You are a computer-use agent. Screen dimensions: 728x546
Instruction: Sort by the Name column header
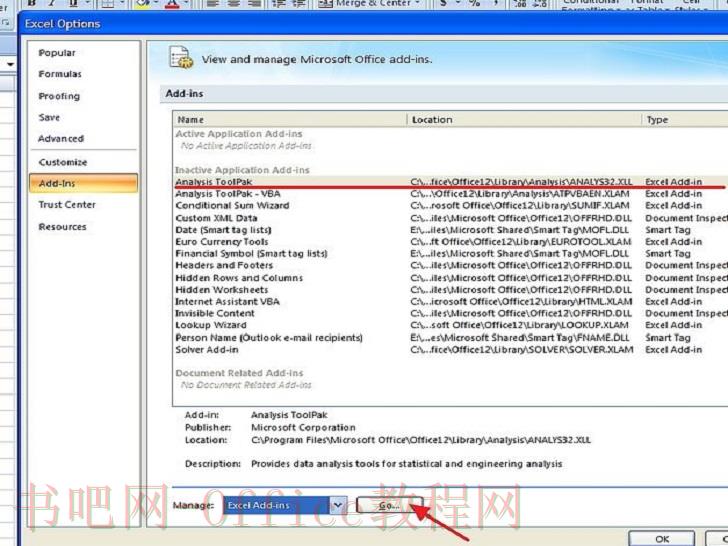[290, 120]
